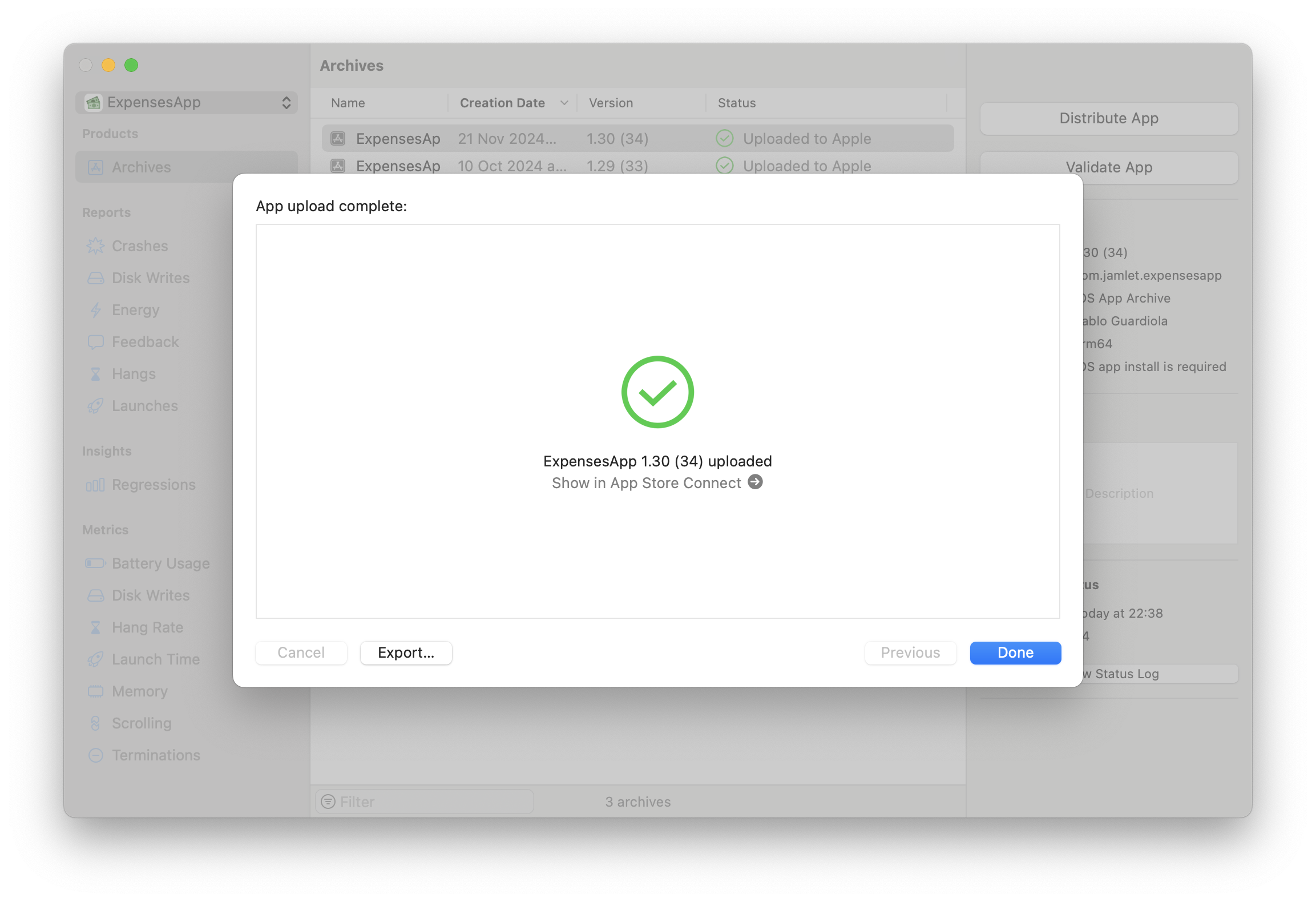This screenshot has width=1316, height=902.
Task: Click the Disk Writes icon under Metrics
Action: [x=95, y=595]
